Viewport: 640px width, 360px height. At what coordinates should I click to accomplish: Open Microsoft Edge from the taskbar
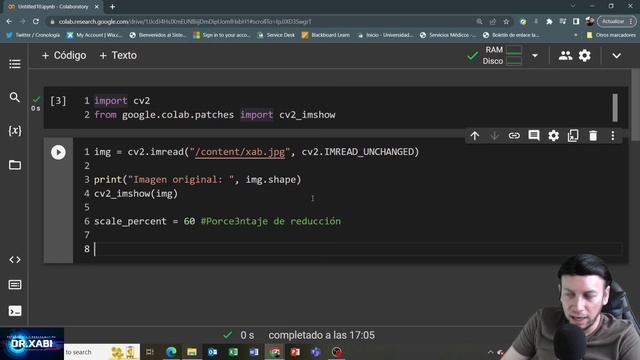[171, 352]
